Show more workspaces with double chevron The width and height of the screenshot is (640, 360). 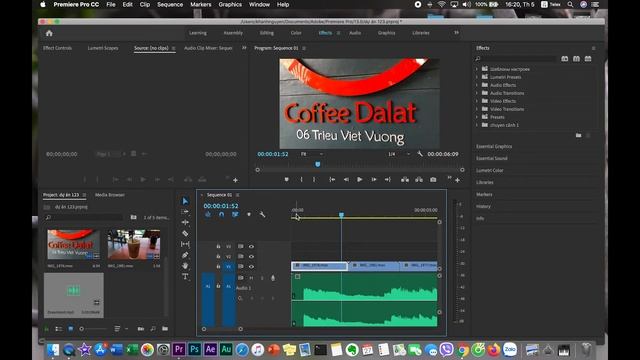coord(456,33)
